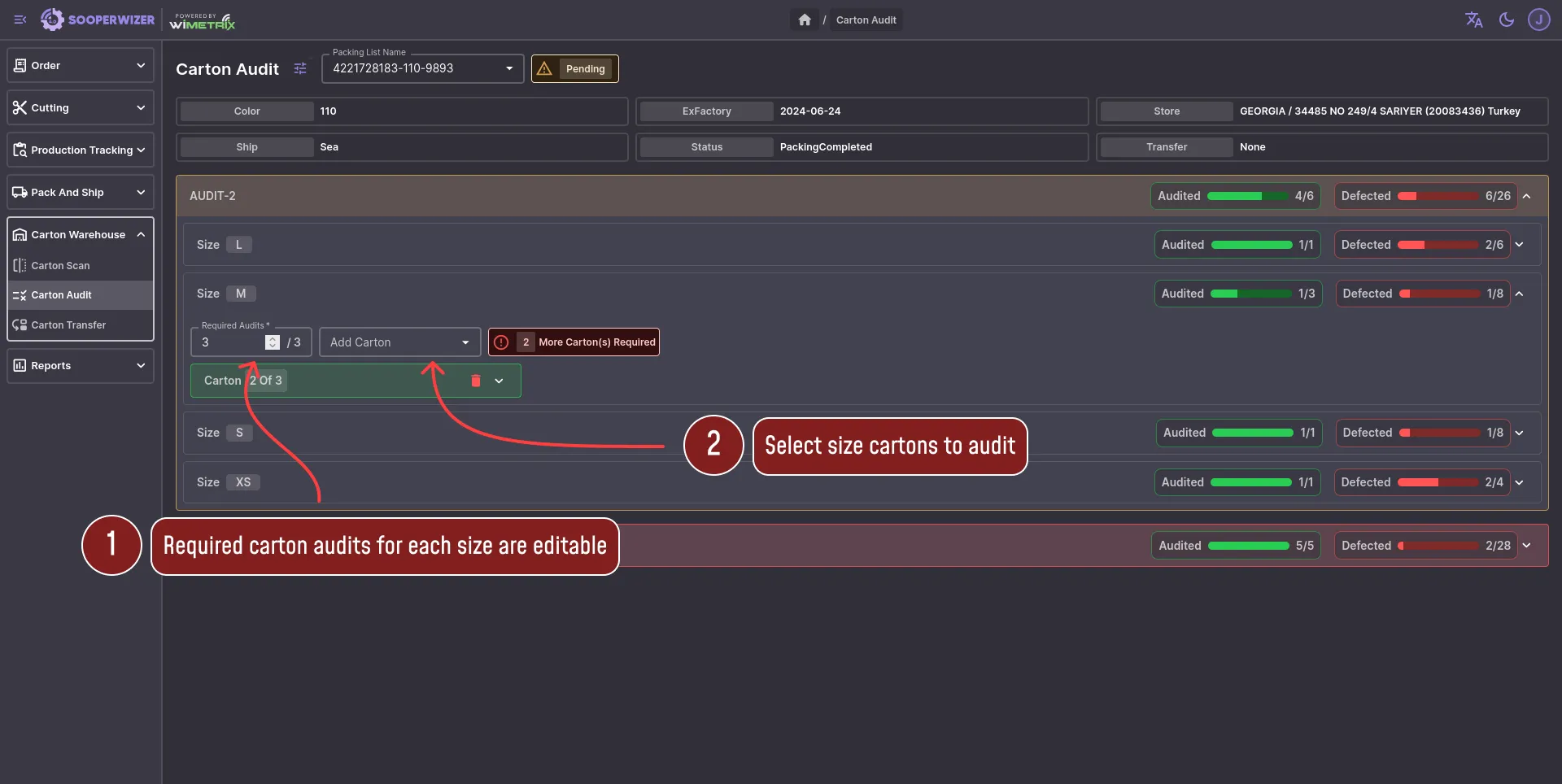The width and height of the screenshot is (1562, 784).
Task: Click the hamburger menu icon top left
Action: tap(20, 20)
